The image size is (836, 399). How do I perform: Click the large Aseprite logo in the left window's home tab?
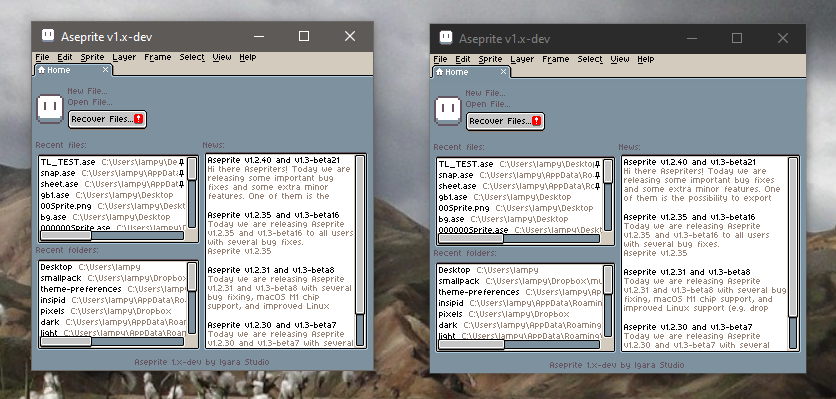(x=50, y=109)
